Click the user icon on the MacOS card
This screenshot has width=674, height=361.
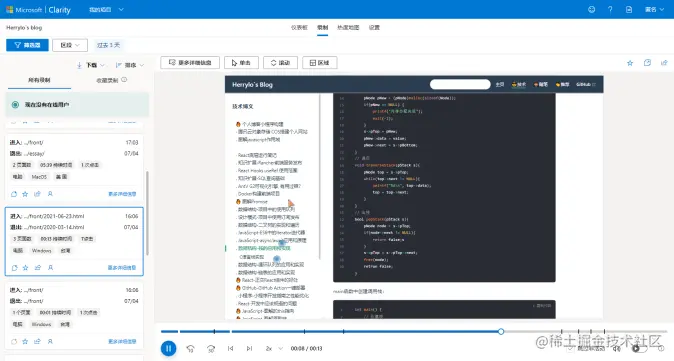pyautogui.click(x=50, y=194)
